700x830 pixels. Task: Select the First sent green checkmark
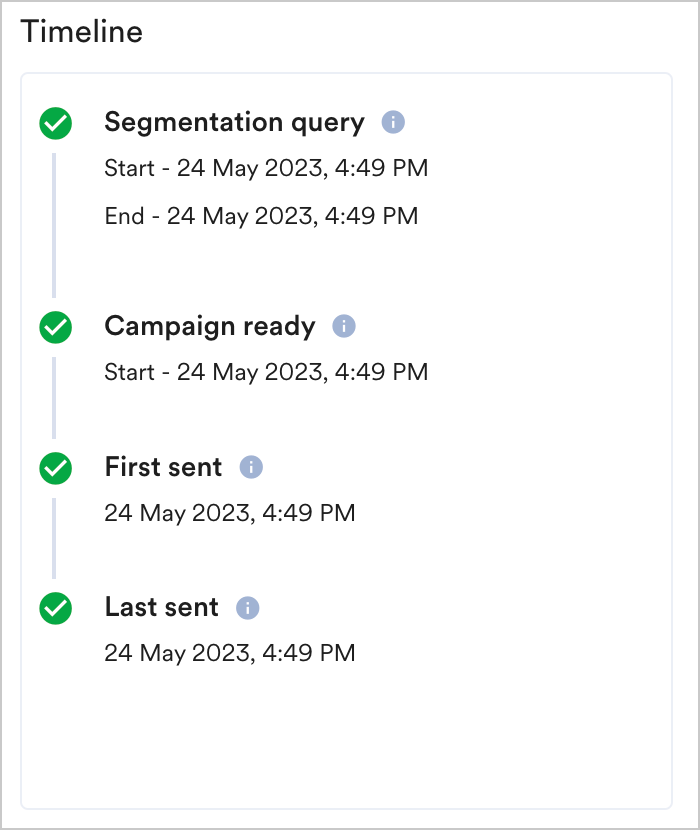click(55, 468)
